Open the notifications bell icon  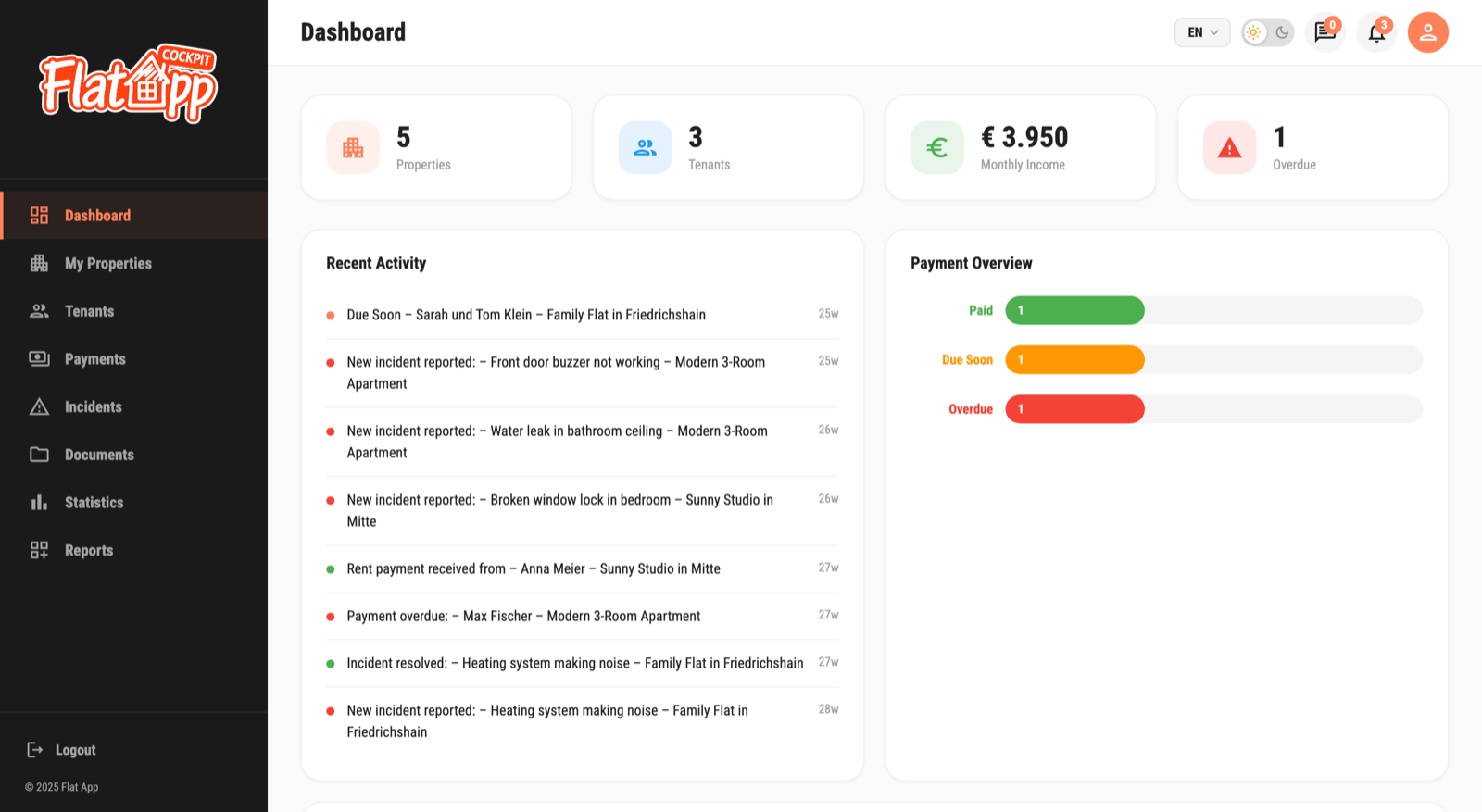1376,32
